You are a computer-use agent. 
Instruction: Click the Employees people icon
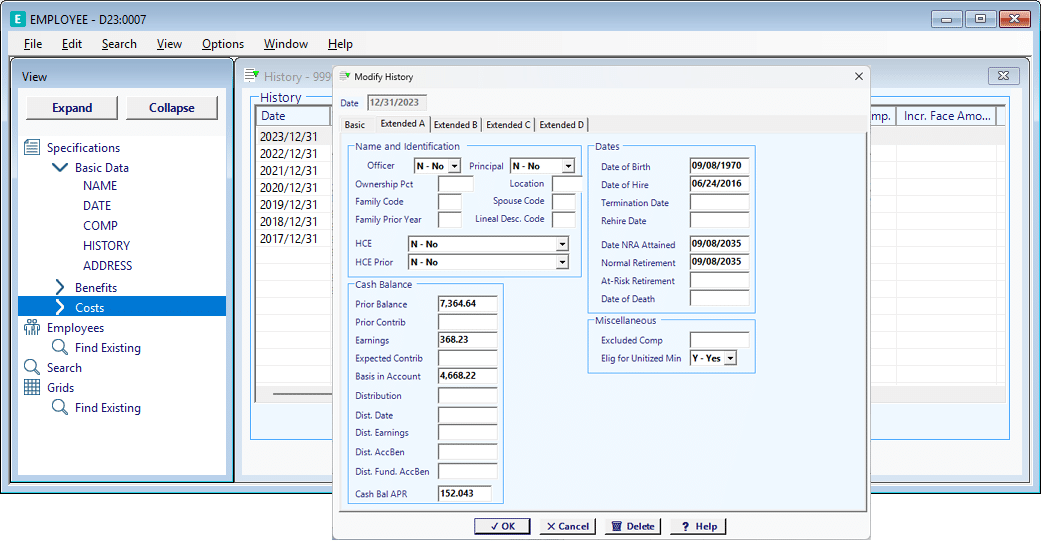tap(32, 327)
